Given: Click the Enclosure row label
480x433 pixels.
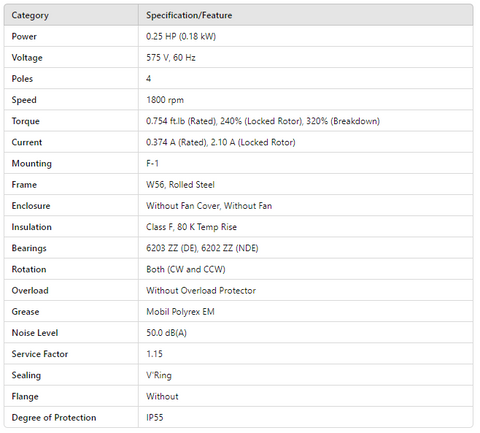Looking at the screenshot, I should [x=31, y=206].
